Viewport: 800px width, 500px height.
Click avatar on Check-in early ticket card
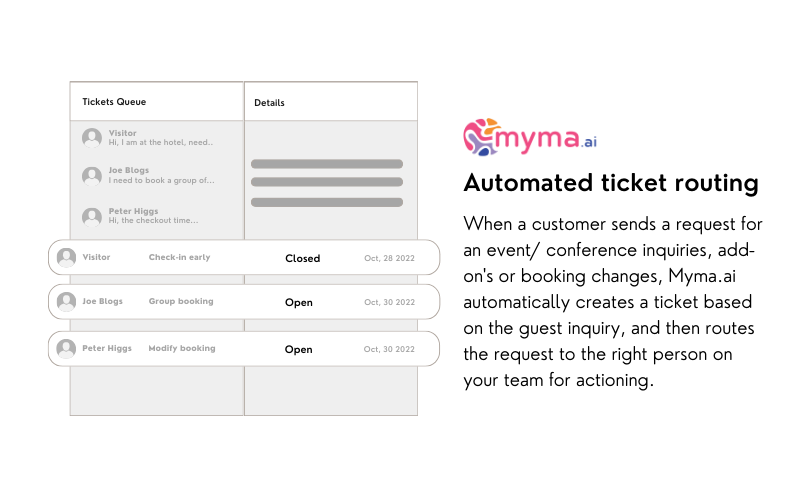coord(67,257)
